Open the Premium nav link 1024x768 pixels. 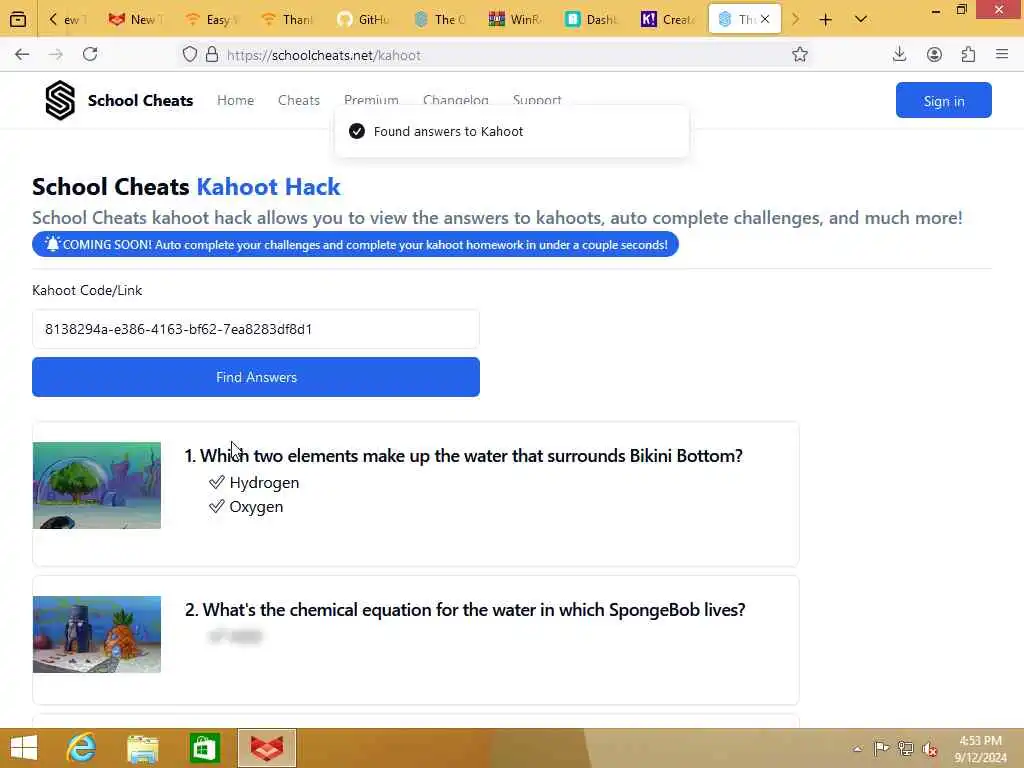371,100
